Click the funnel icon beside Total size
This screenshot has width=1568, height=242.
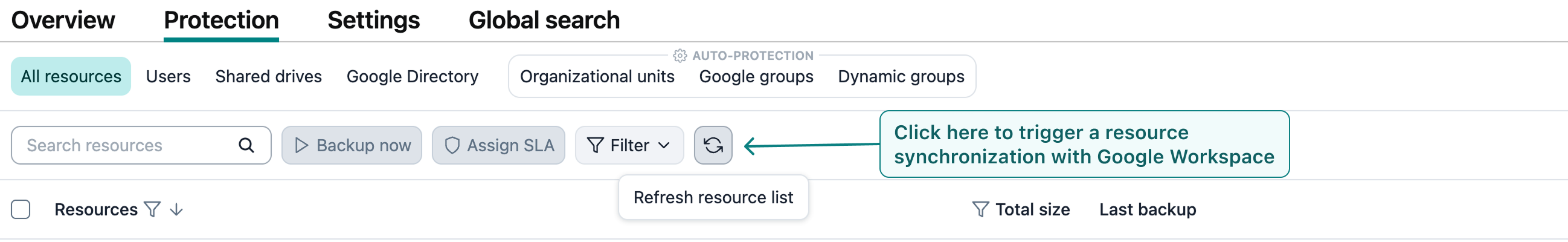coord(980,210)
